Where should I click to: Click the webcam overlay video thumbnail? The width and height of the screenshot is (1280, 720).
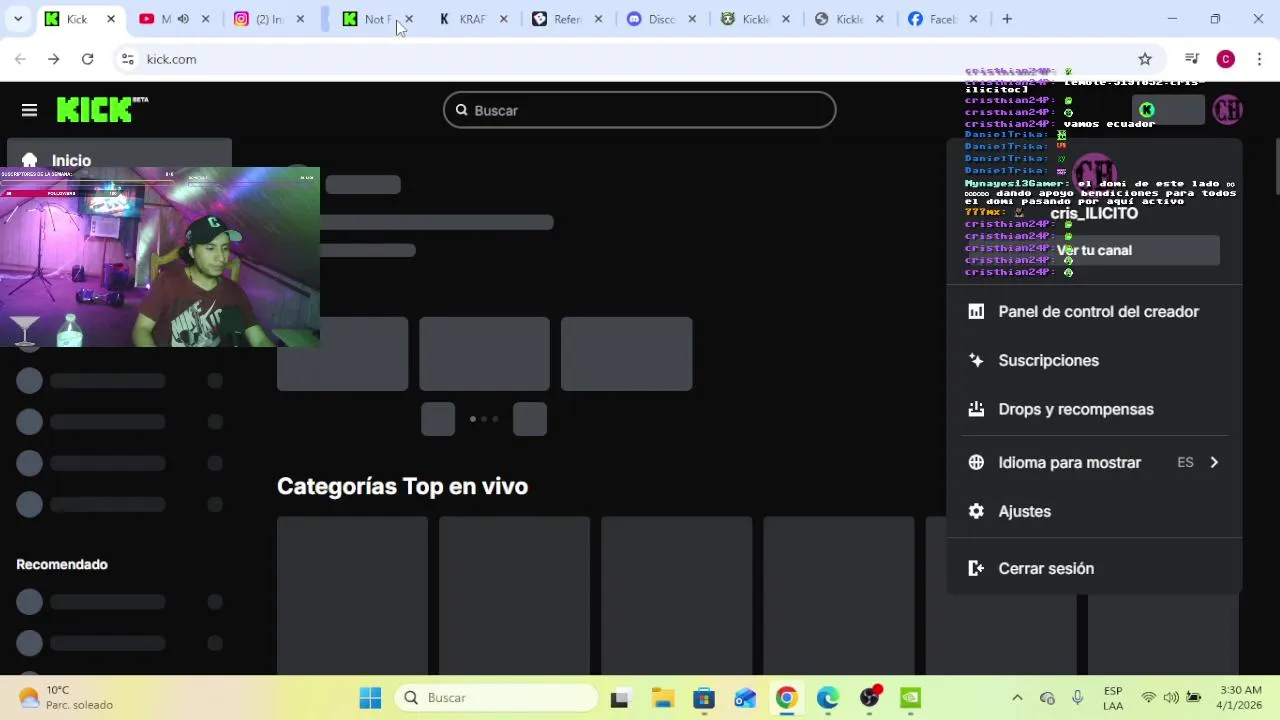coord(160,257)
